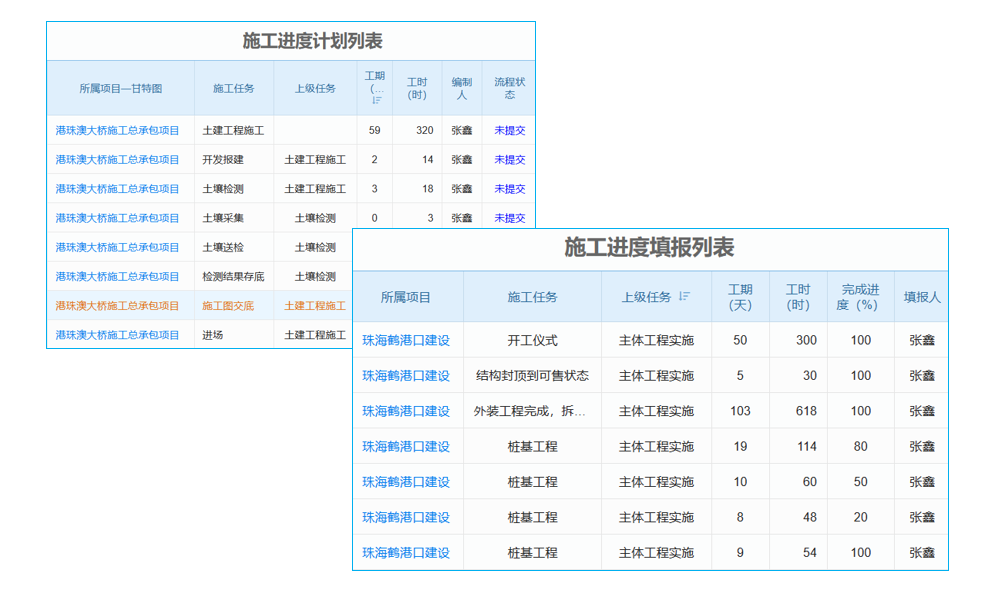Expand sorting on the 所属项目 header

click(x=406, y=296)
